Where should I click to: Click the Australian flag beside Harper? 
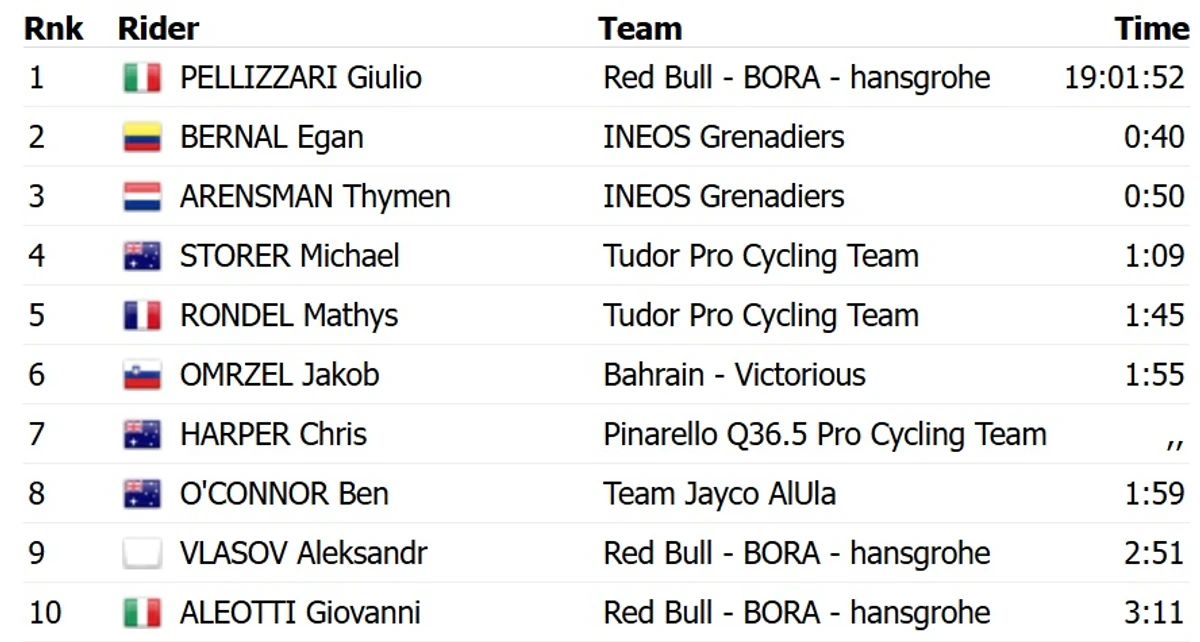(142, 434)
